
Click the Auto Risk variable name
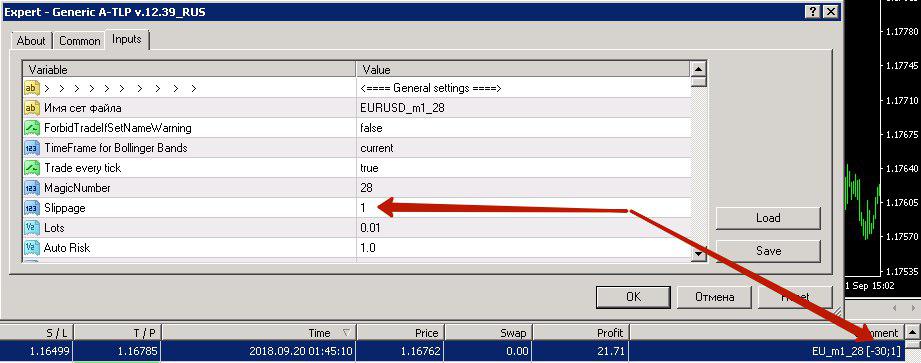pos(67,248)
